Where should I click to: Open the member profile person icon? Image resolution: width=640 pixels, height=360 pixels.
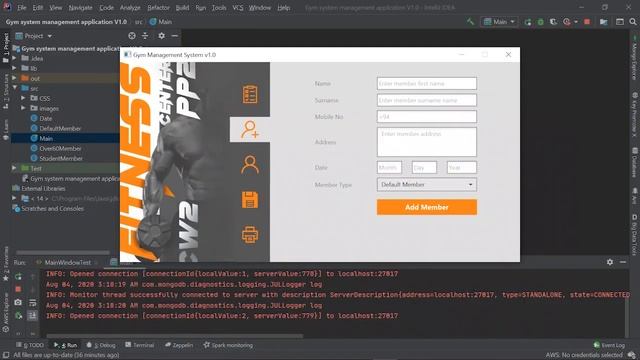tap(250, 165)
